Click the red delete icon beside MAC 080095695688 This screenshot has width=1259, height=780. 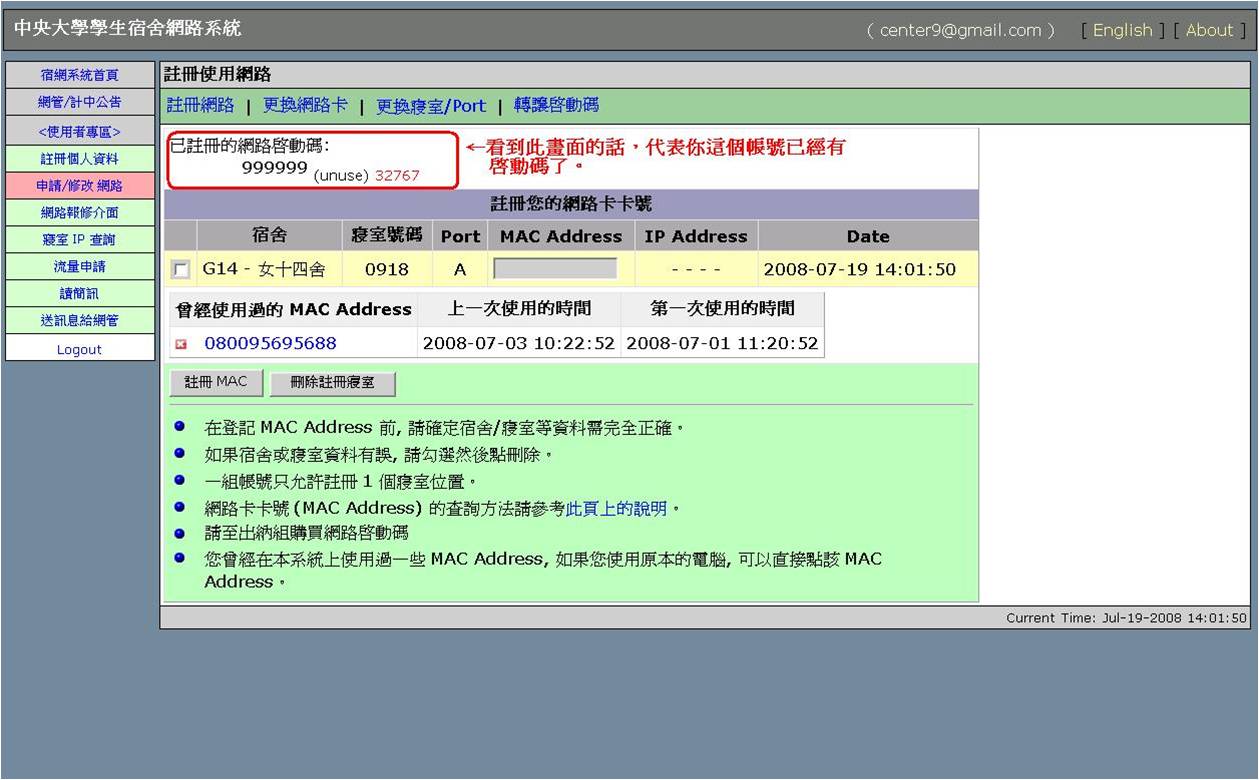click(x=181, y=344)
